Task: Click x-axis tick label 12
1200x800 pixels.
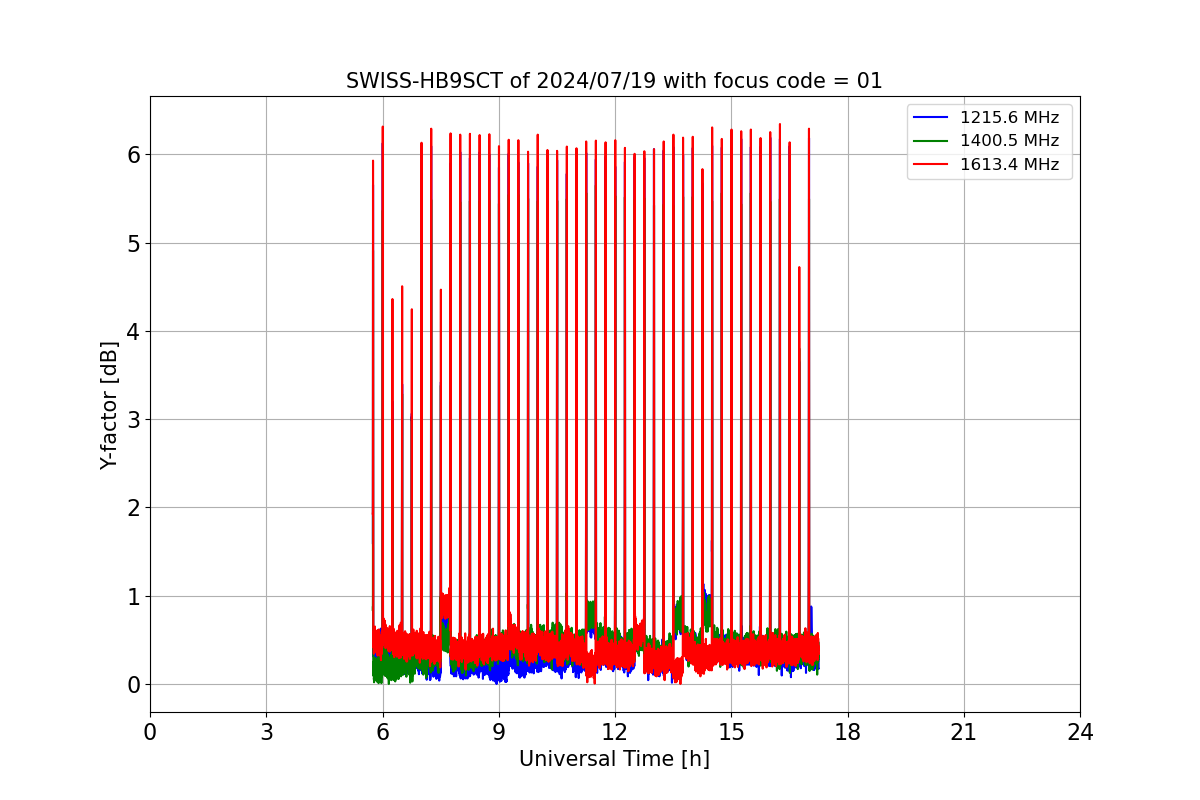Action: click(615, 732)
